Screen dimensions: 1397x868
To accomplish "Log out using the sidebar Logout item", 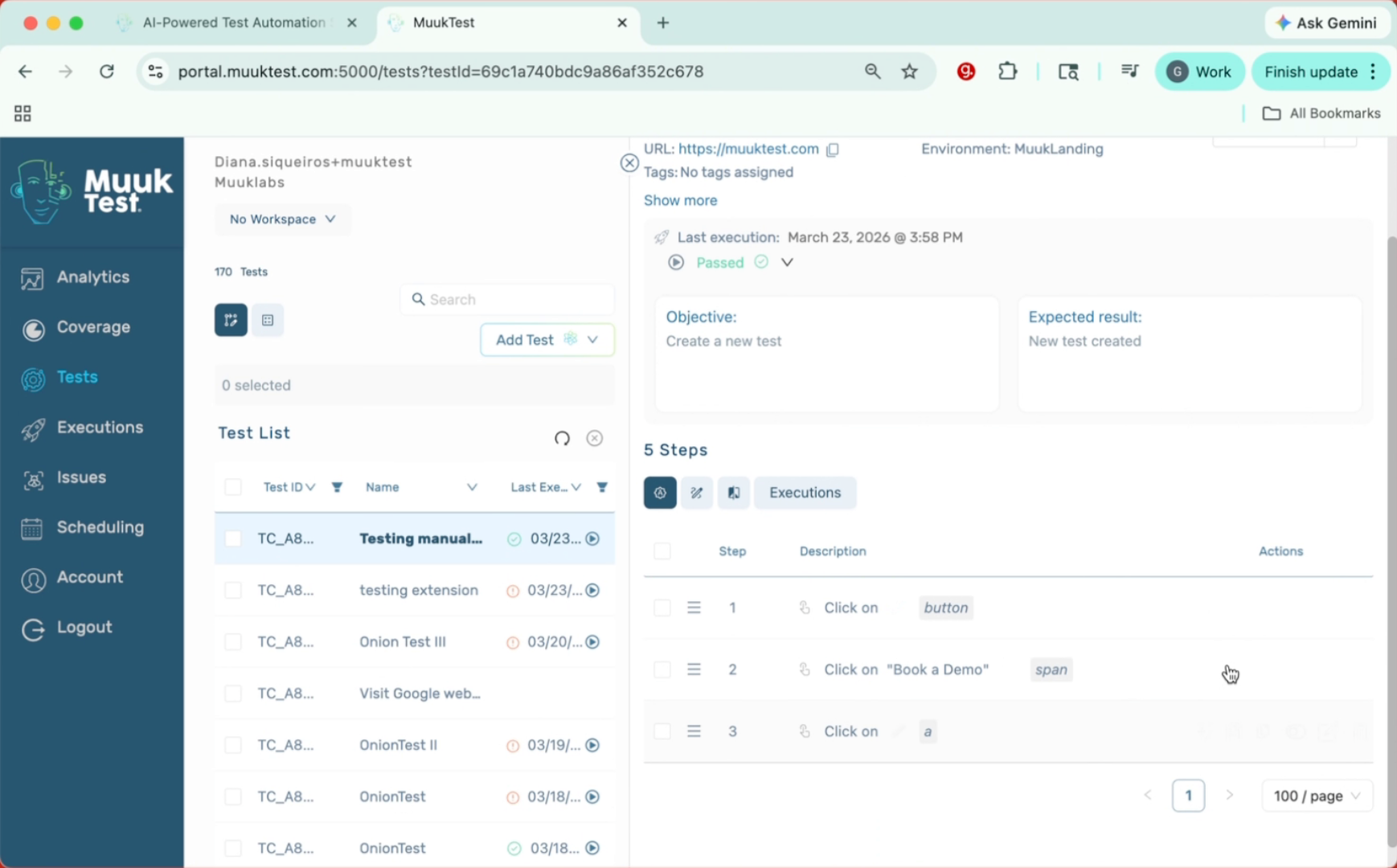I will tap(67, 628).
